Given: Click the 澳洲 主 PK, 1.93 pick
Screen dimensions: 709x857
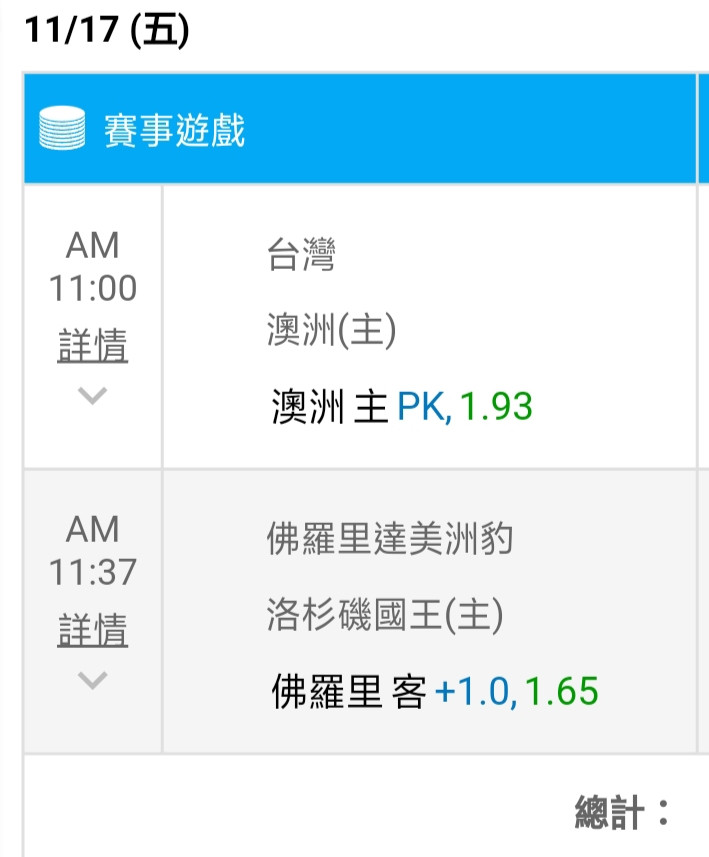Looking at the screenshot, I should tap(402, 407).
